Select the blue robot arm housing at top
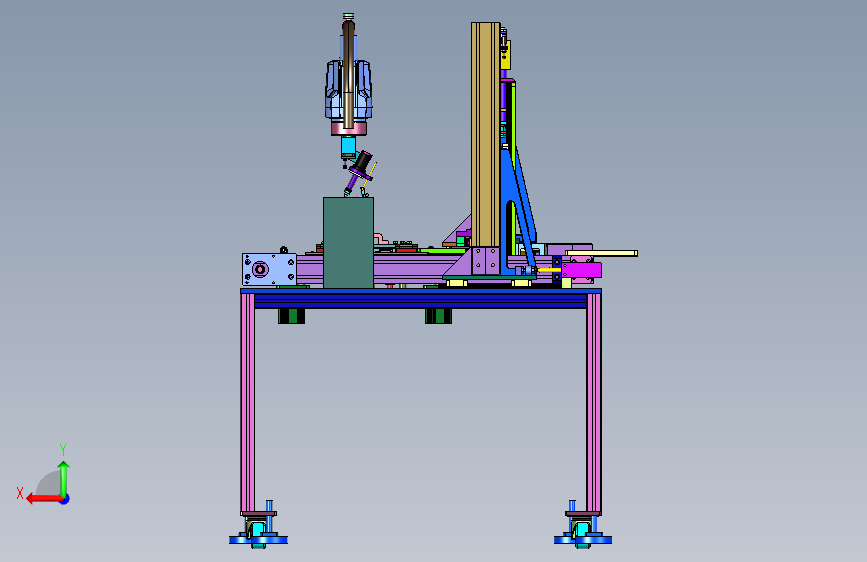Image resolution: width=867 pixels, height=562 pixels. (348, 90)
